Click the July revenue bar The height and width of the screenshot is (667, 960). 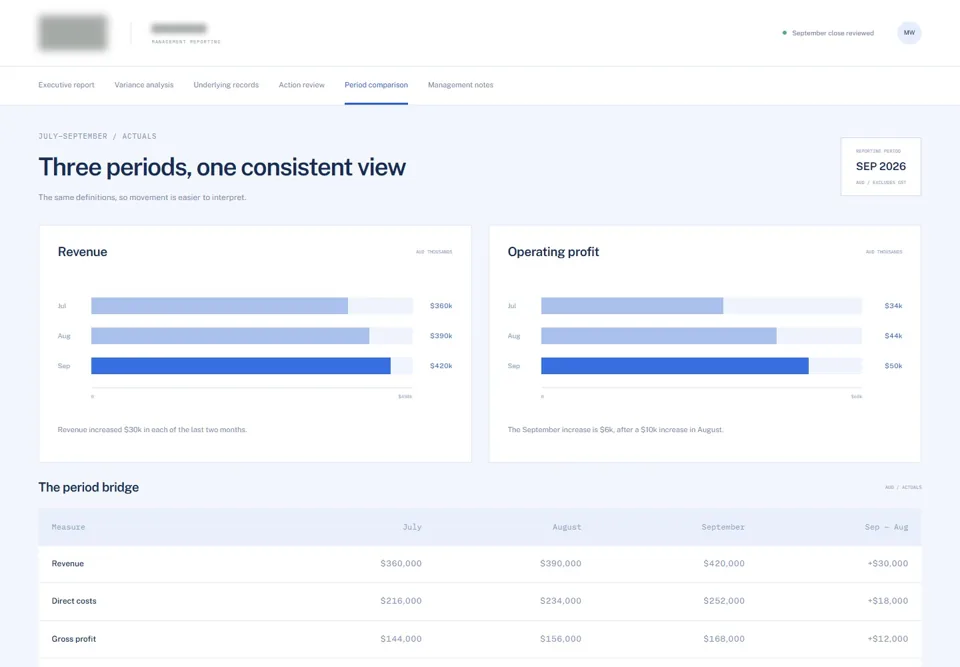pos(219,306)
